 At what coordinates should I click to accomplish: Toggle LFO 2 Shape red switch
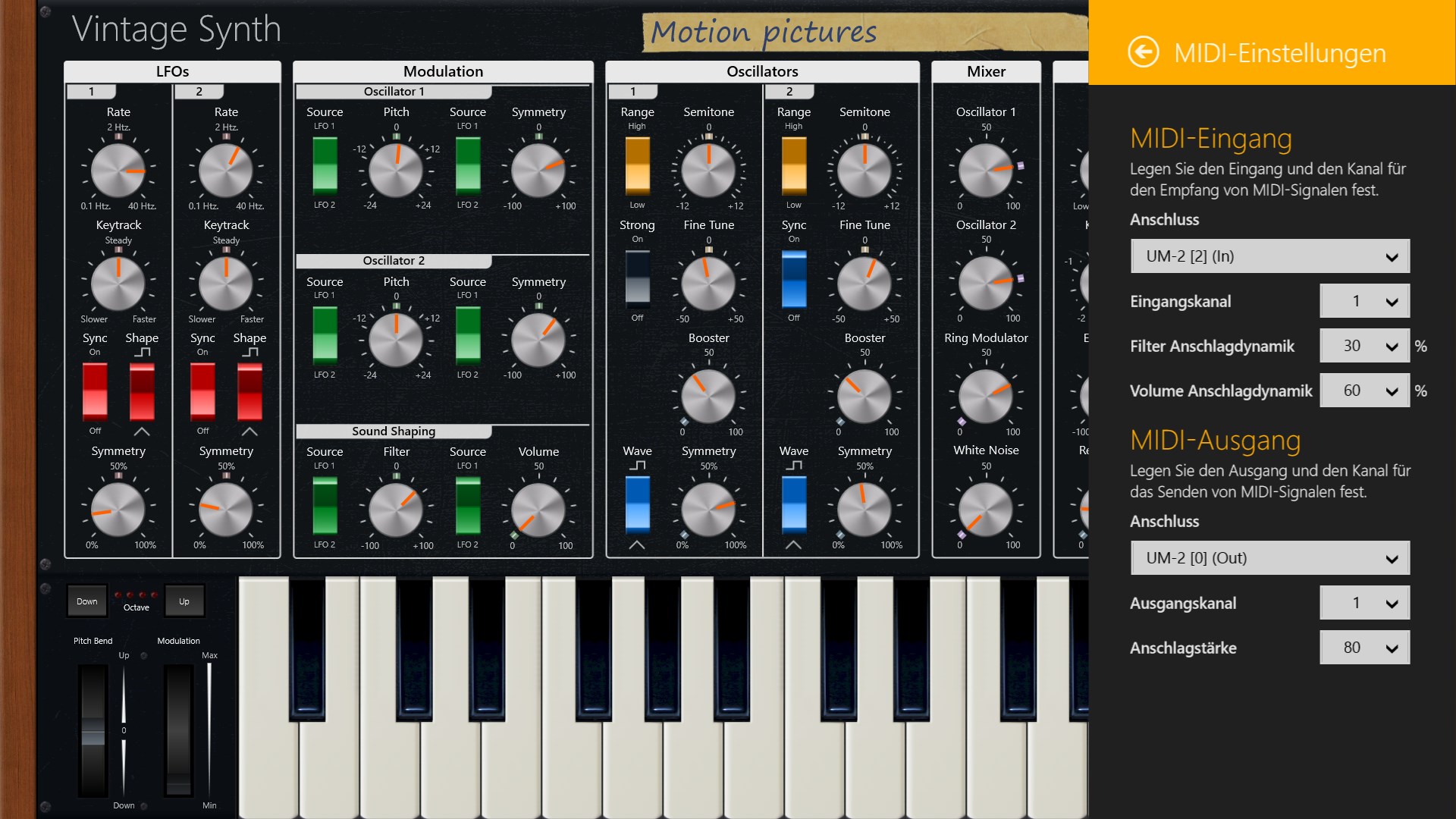249,391
